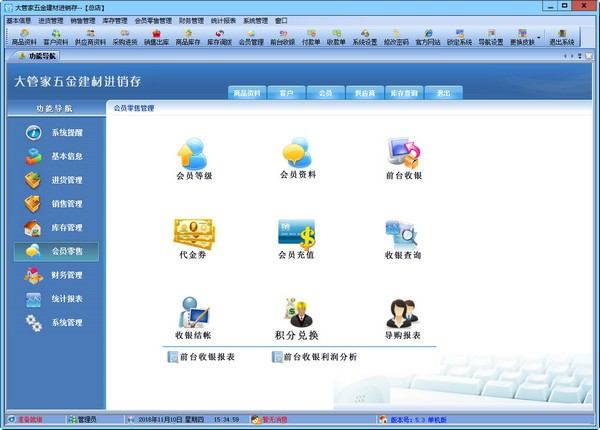Select 库存管理 in sidebar navigation
The width and height of the screenshot is (600, 430).
click(x=66, y=228)
